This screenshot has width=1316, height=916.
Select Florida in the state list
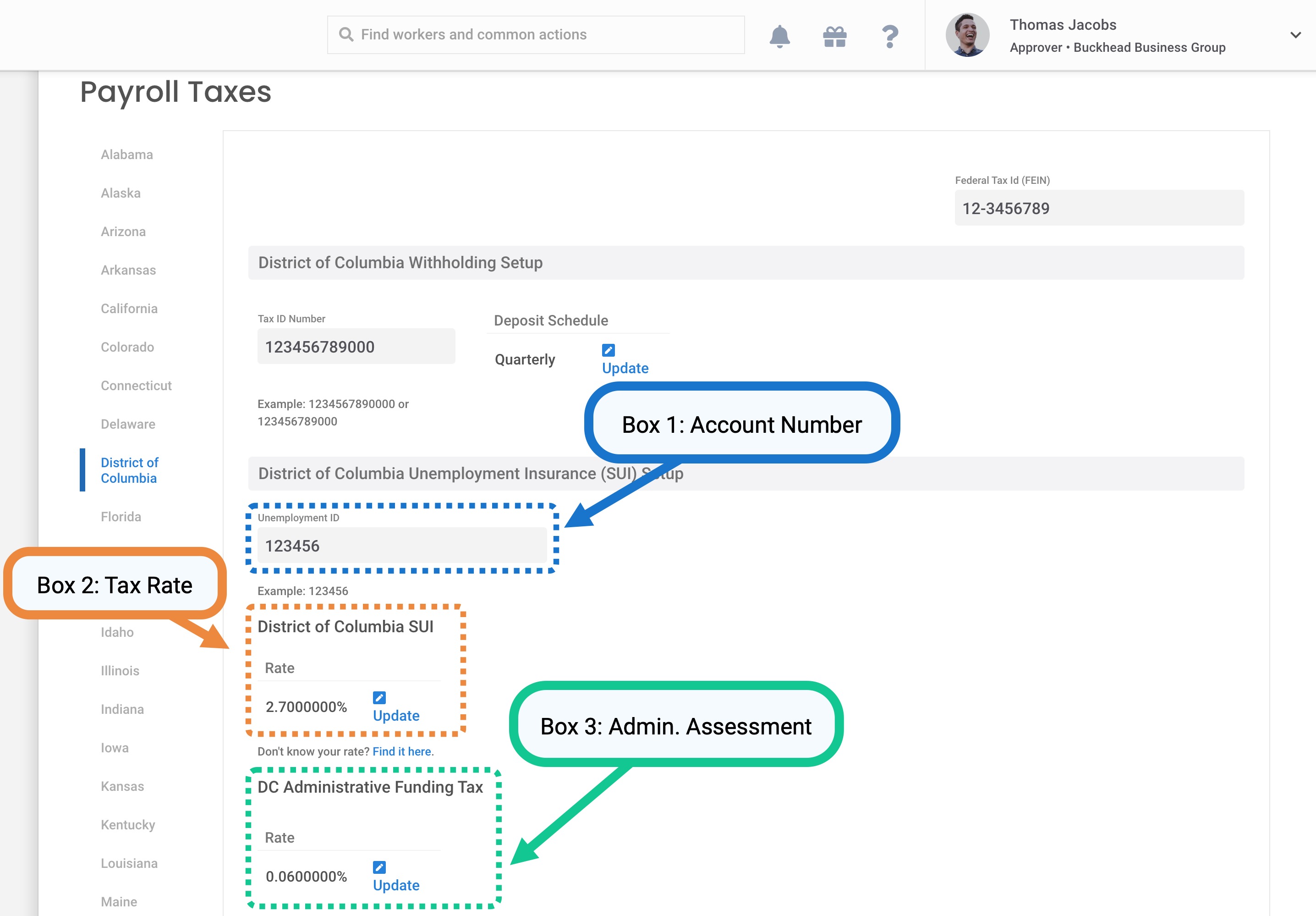[121, 517]
